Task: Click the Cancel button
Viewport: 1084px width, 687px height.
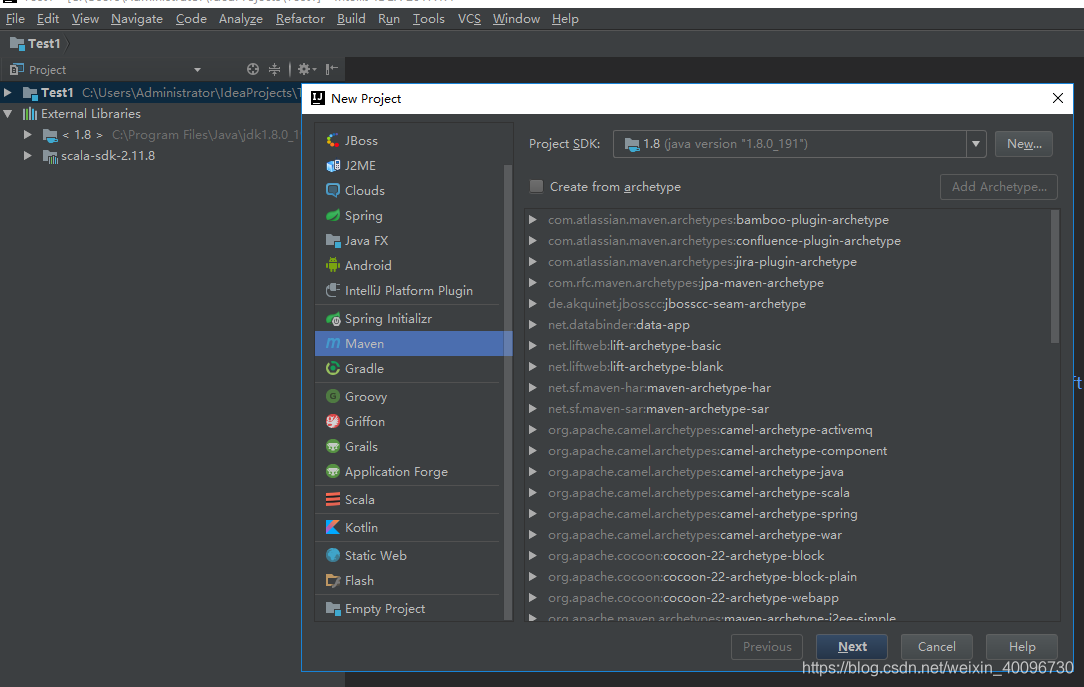Action: coord(937,647)
